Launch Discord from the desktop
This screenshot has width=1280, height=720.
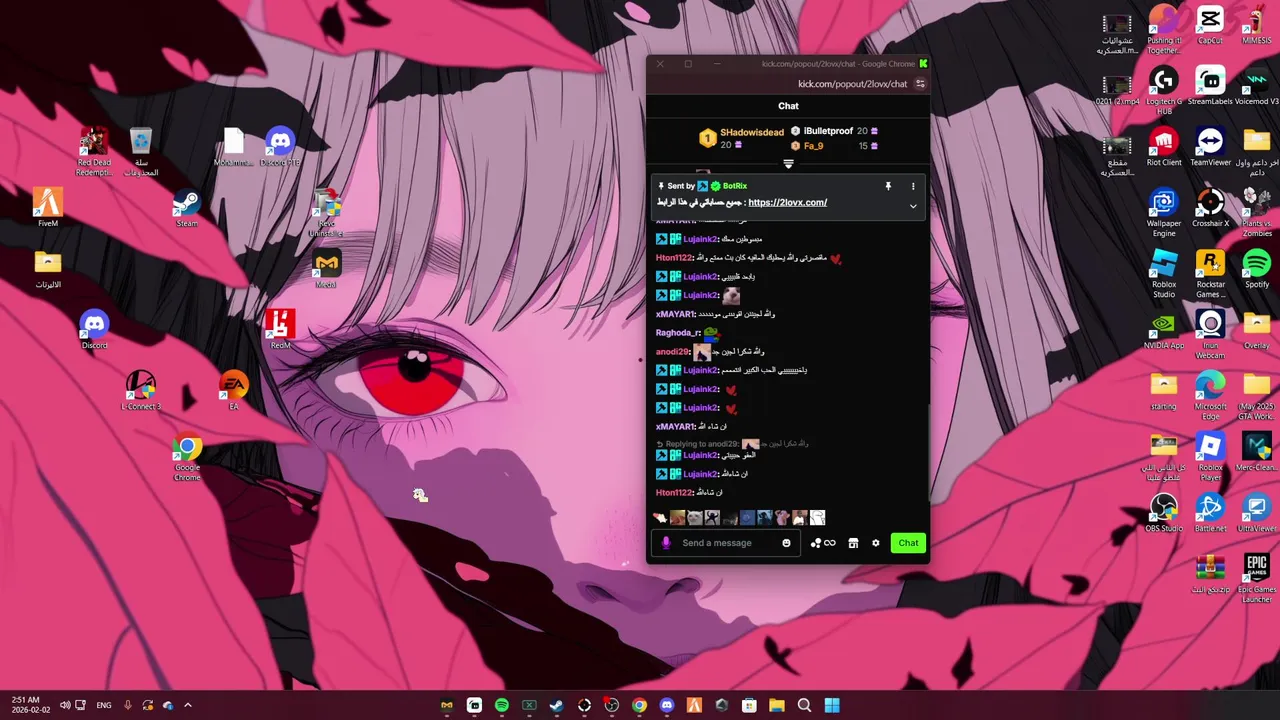[94, 331]
